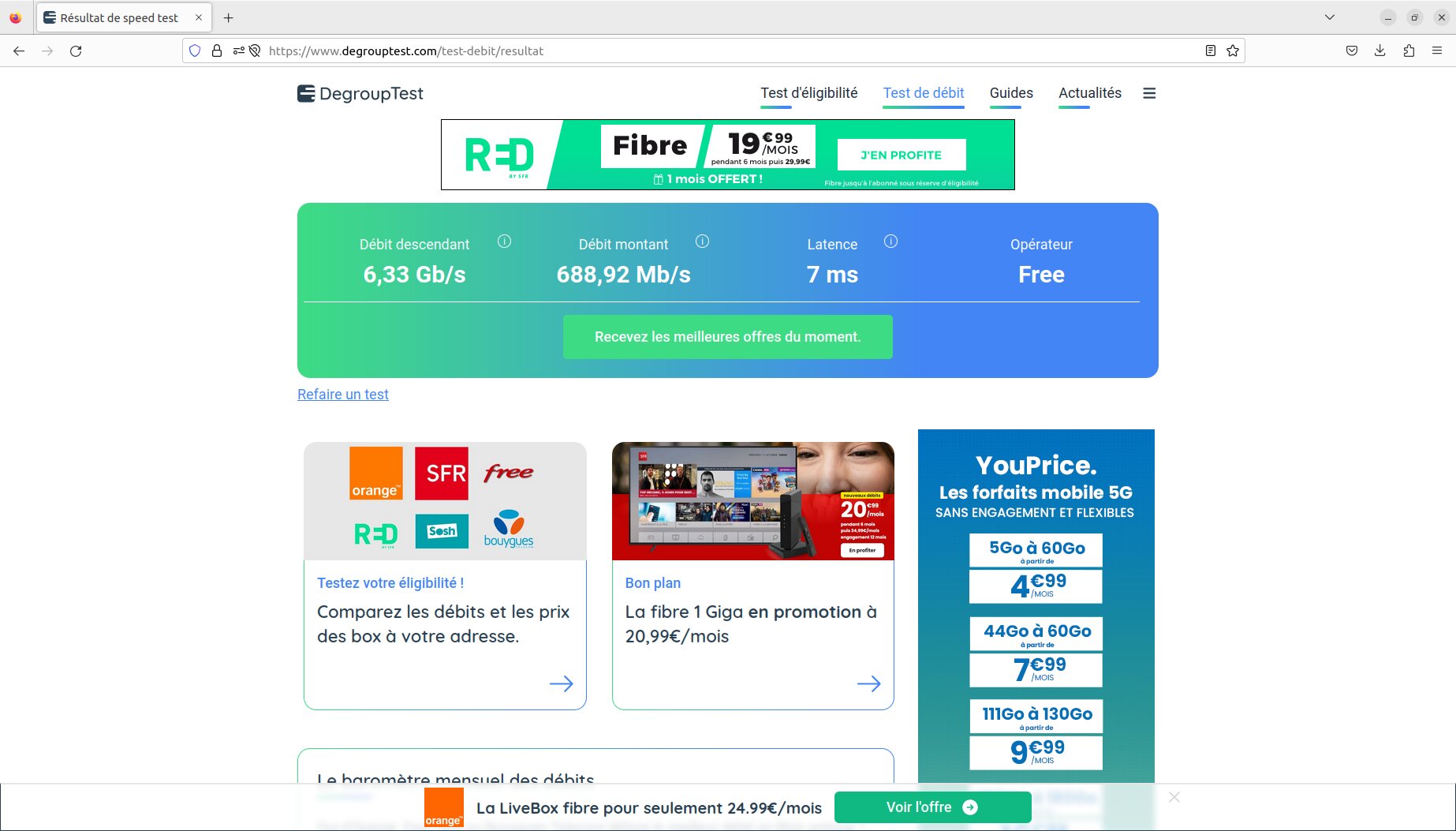Viewport: 1456px width, 831px height.
Task: Click En profiter on SFR thumbnail
Action: 862,550
